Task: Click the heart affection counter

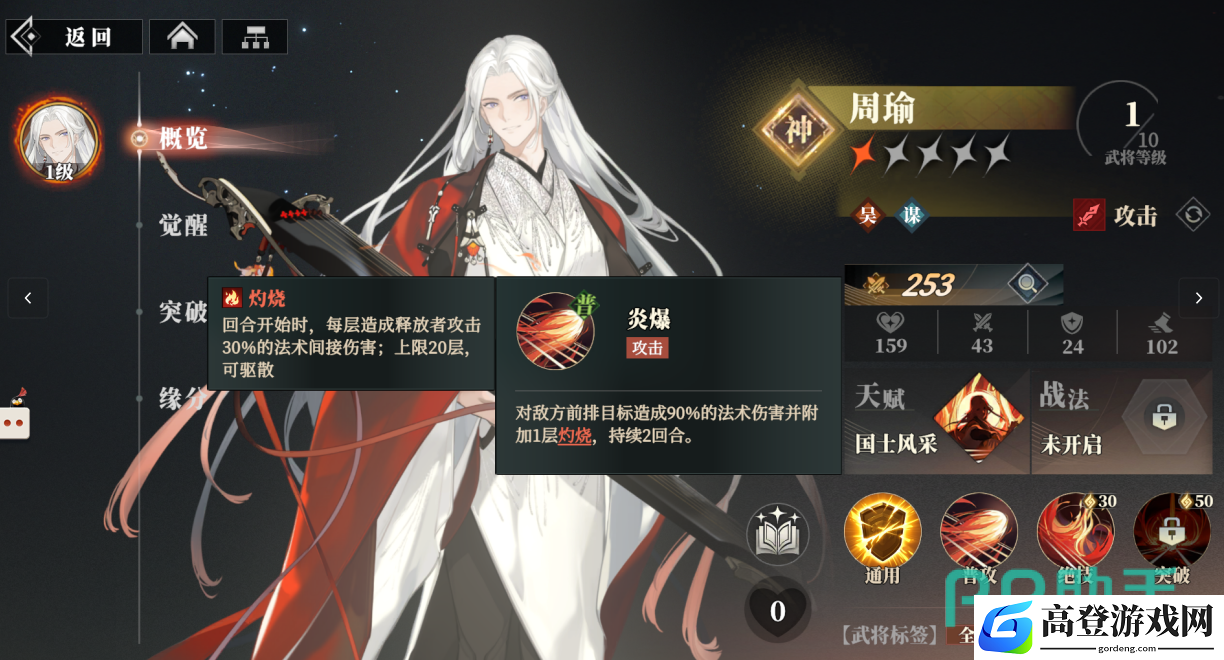Action: (778, 610)
